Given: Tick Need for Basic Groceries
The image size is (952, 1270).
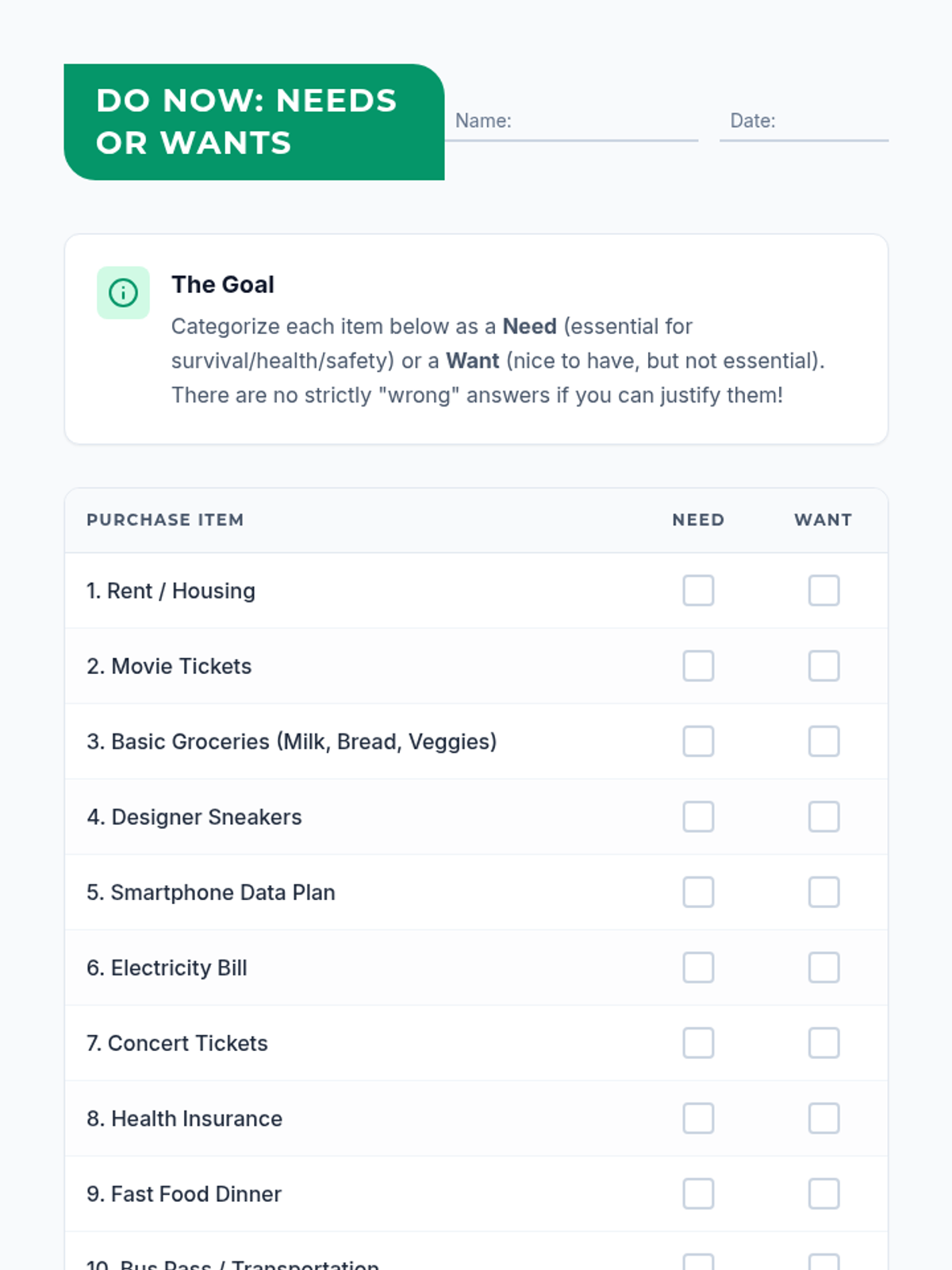Looking at the screenshot, I should 698,741.
